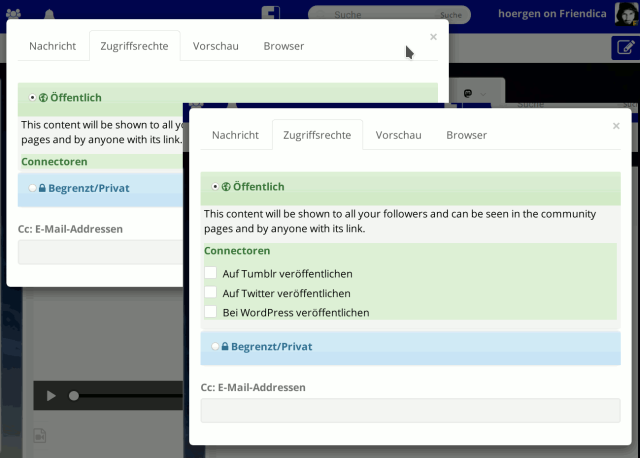Select Begrenzt/Privat radio button in front dialog

point(215,347)
